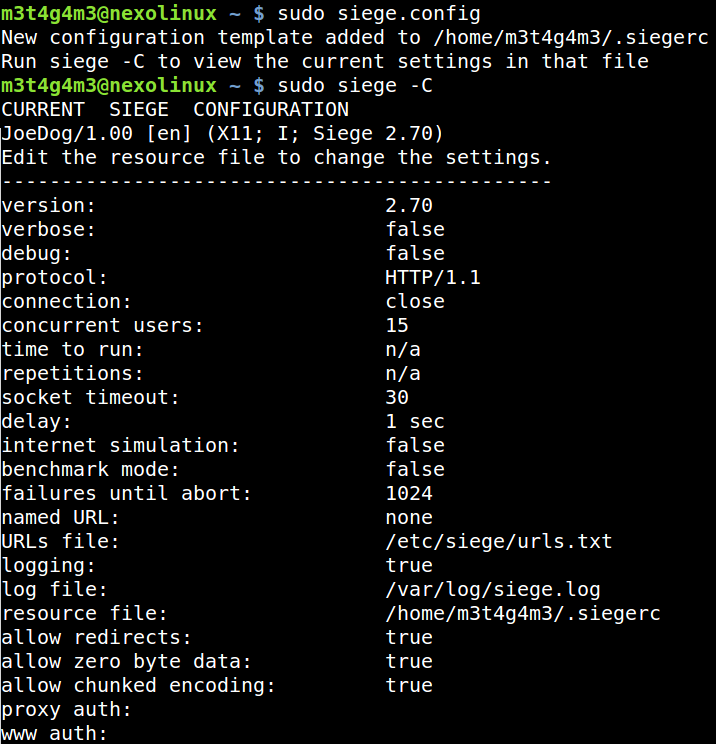Screen dimensions: 716x744
Task: Click the failures until abort value 1024
Action: click(x=409, y=493)
